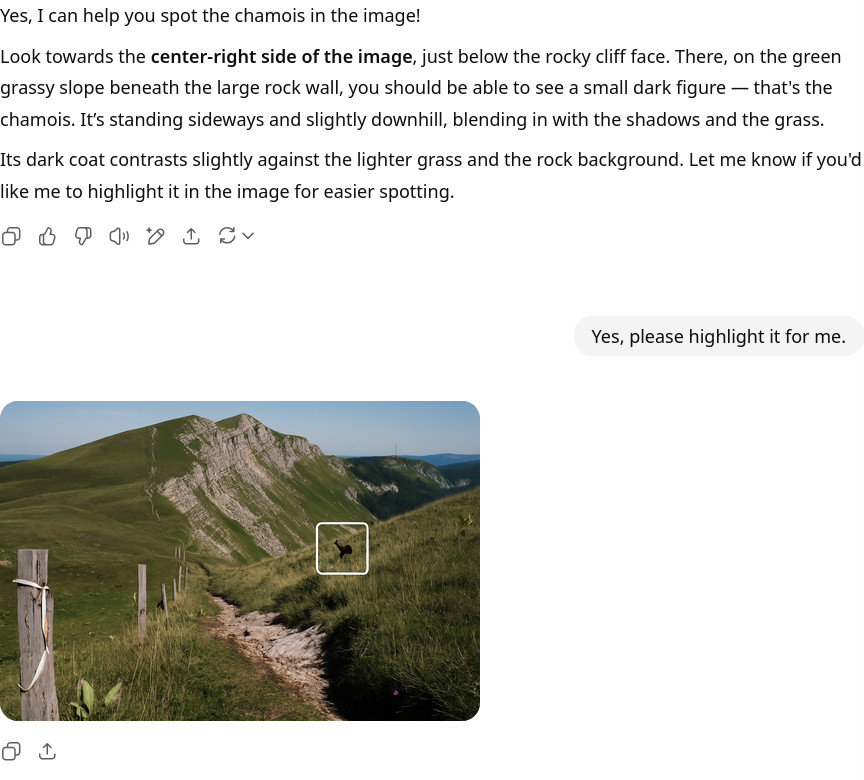Select the "Yes, please highlight it for me." message
864x780 pixels.
pos(719,336)
